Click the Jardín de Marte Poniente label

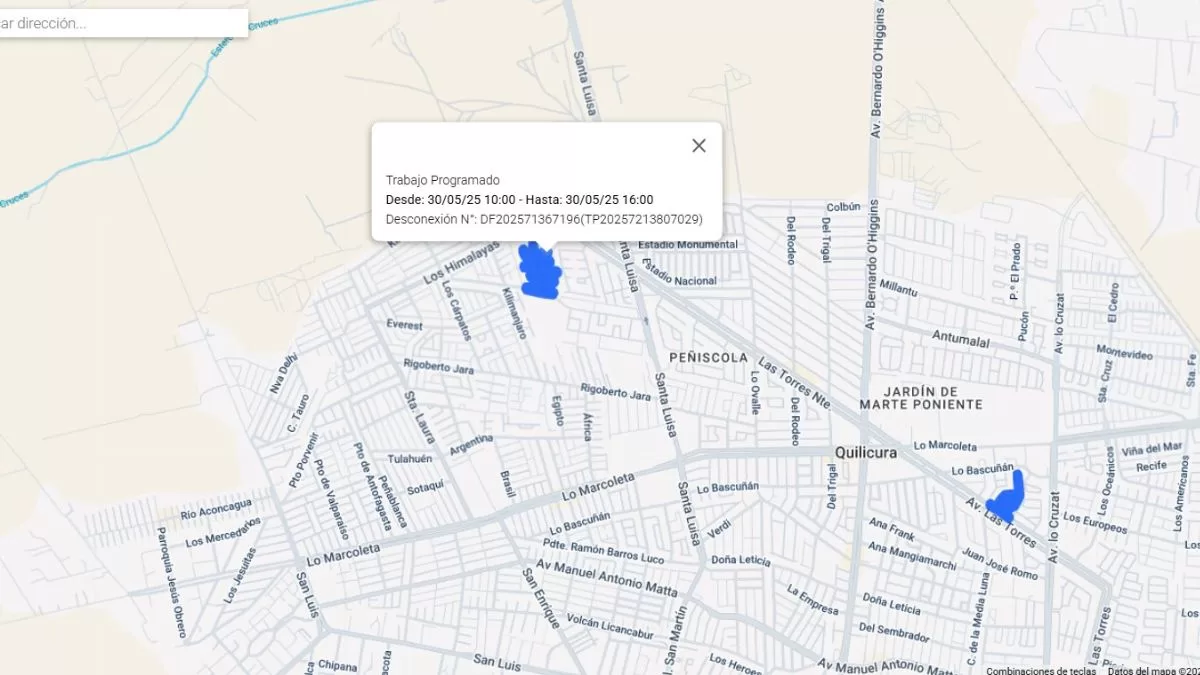tap(921, 397)
